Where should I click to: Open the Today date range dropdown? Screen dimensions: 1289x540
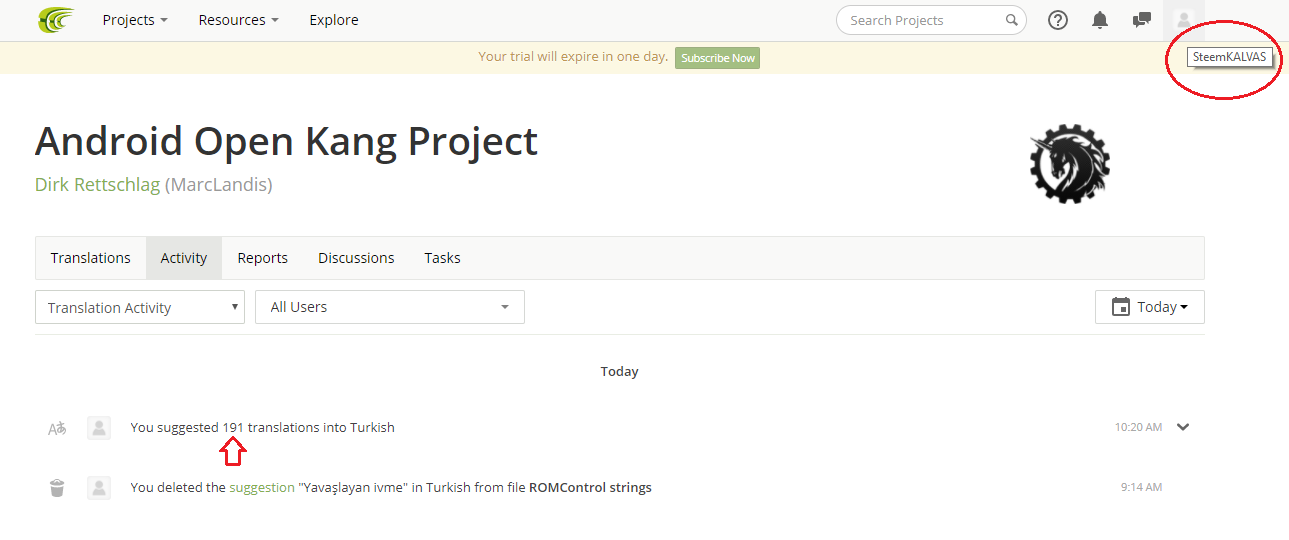1150,307
